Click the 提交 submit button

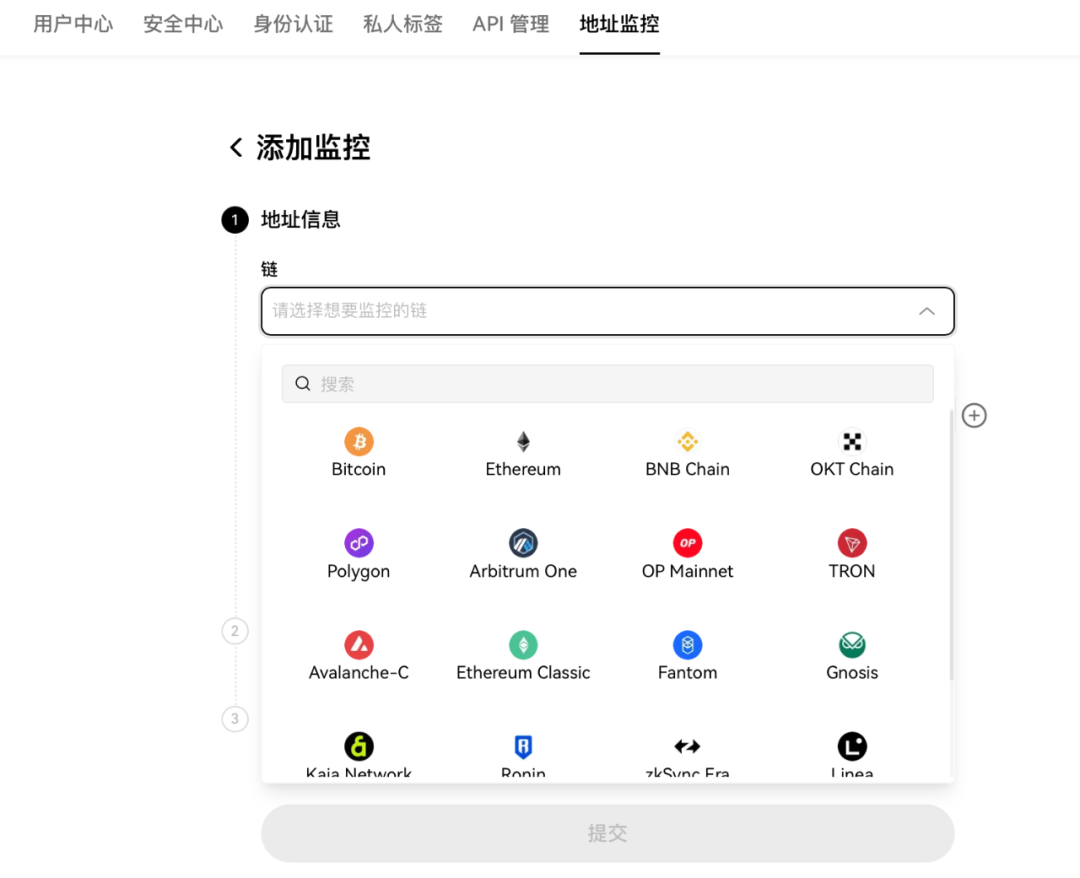click(608, 833)
